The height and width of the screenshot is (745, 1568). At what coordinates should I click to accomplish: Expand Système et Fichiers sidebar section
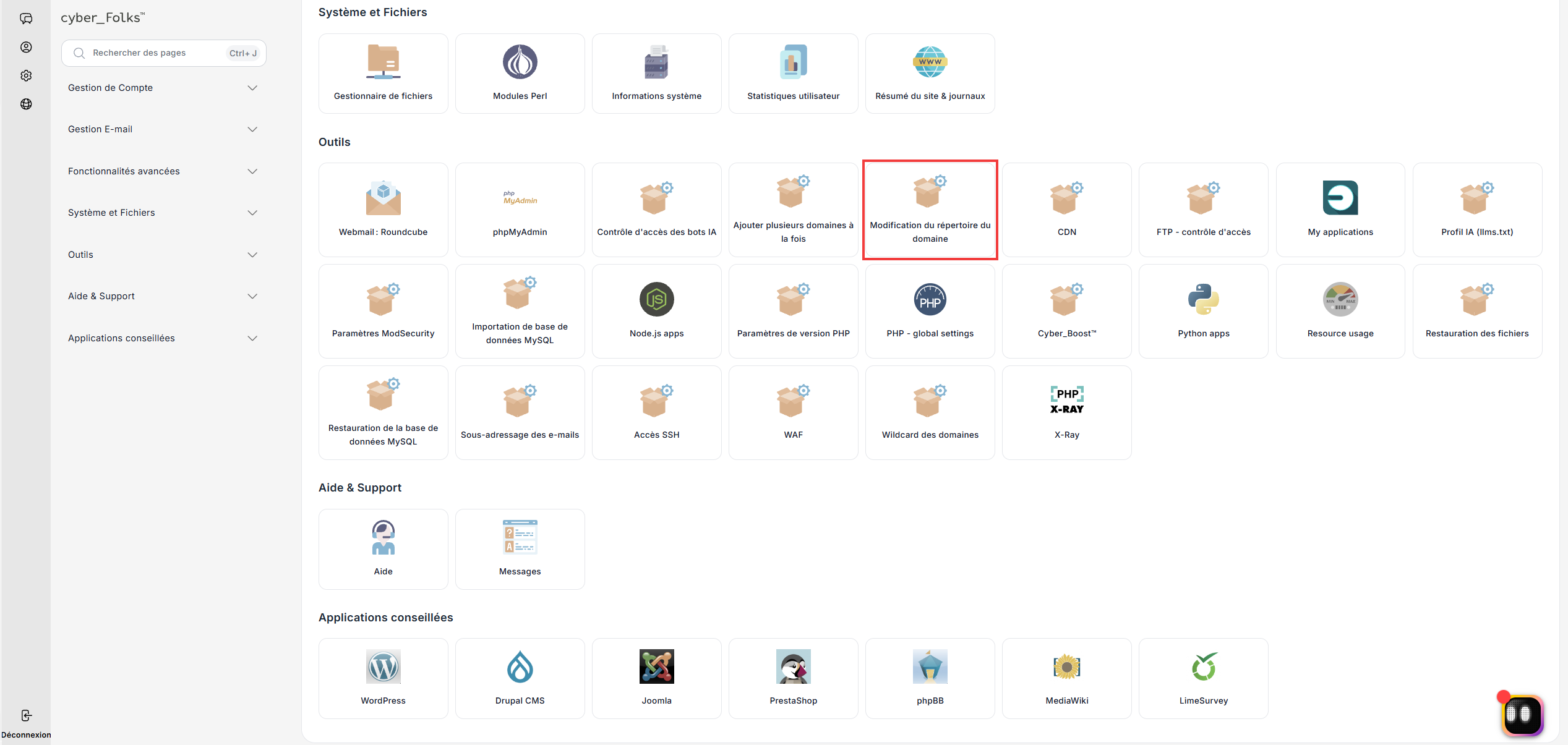163,213
